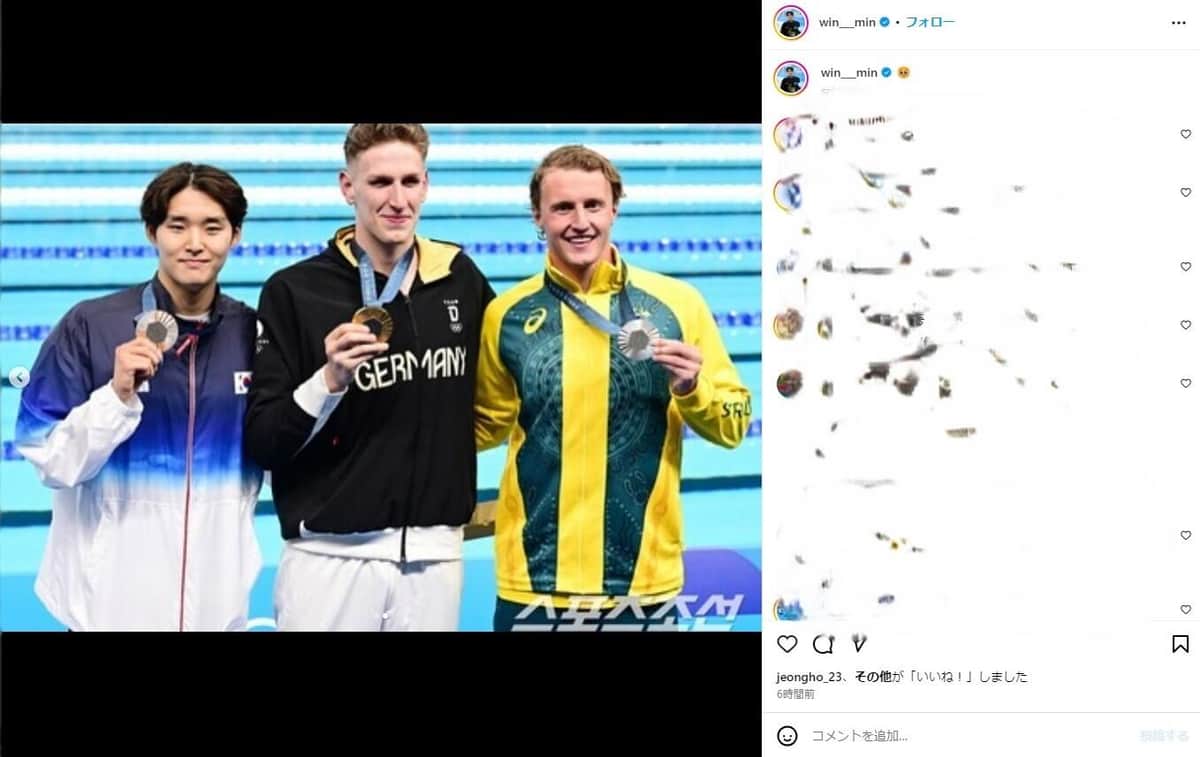The width and height of the screenshot is (1200, 757).
Task: Share the post via paper plane icon
Action: coord(858,644)
